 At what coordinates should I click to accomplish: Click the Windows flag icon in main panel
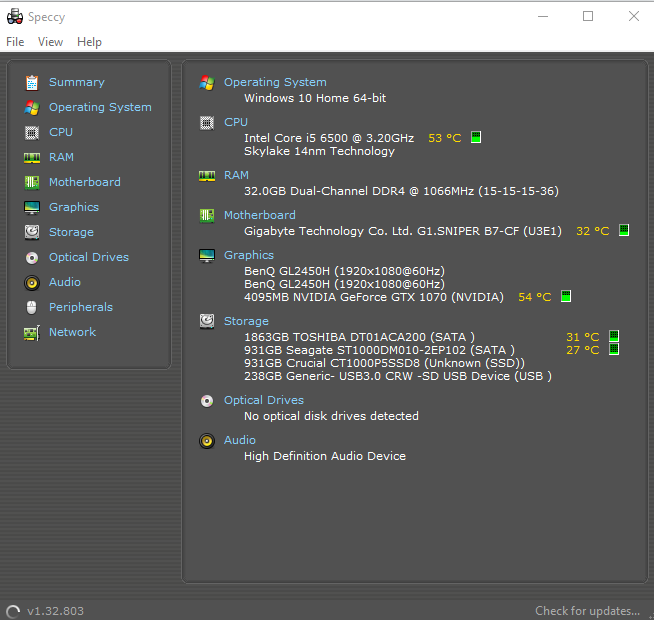pyautogui.click(x=207, y=83)
